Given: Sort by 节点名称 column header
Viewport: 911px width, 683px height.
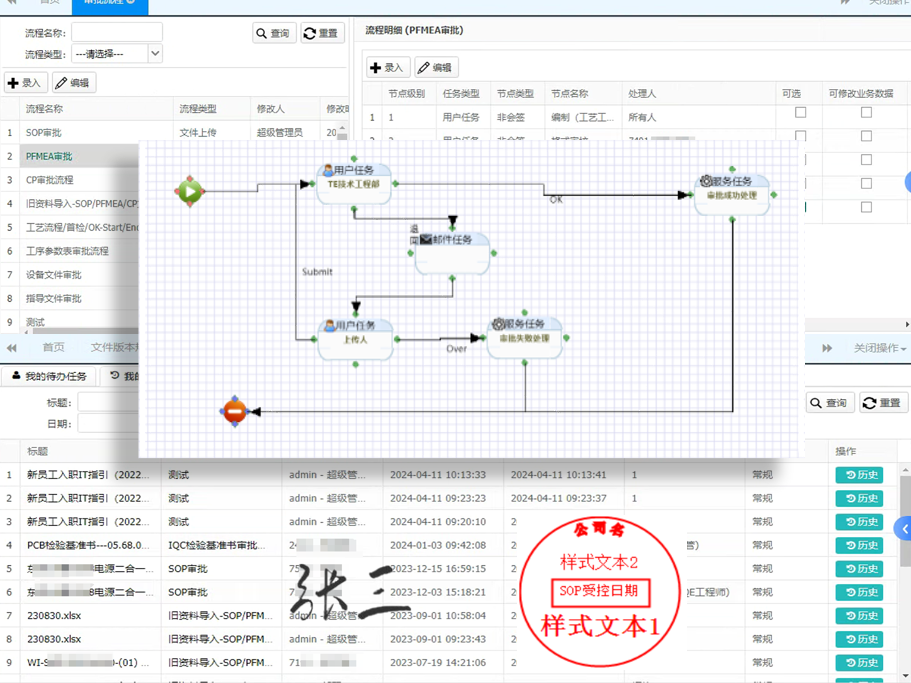Looking at the screenshot, I should point(583,94).
